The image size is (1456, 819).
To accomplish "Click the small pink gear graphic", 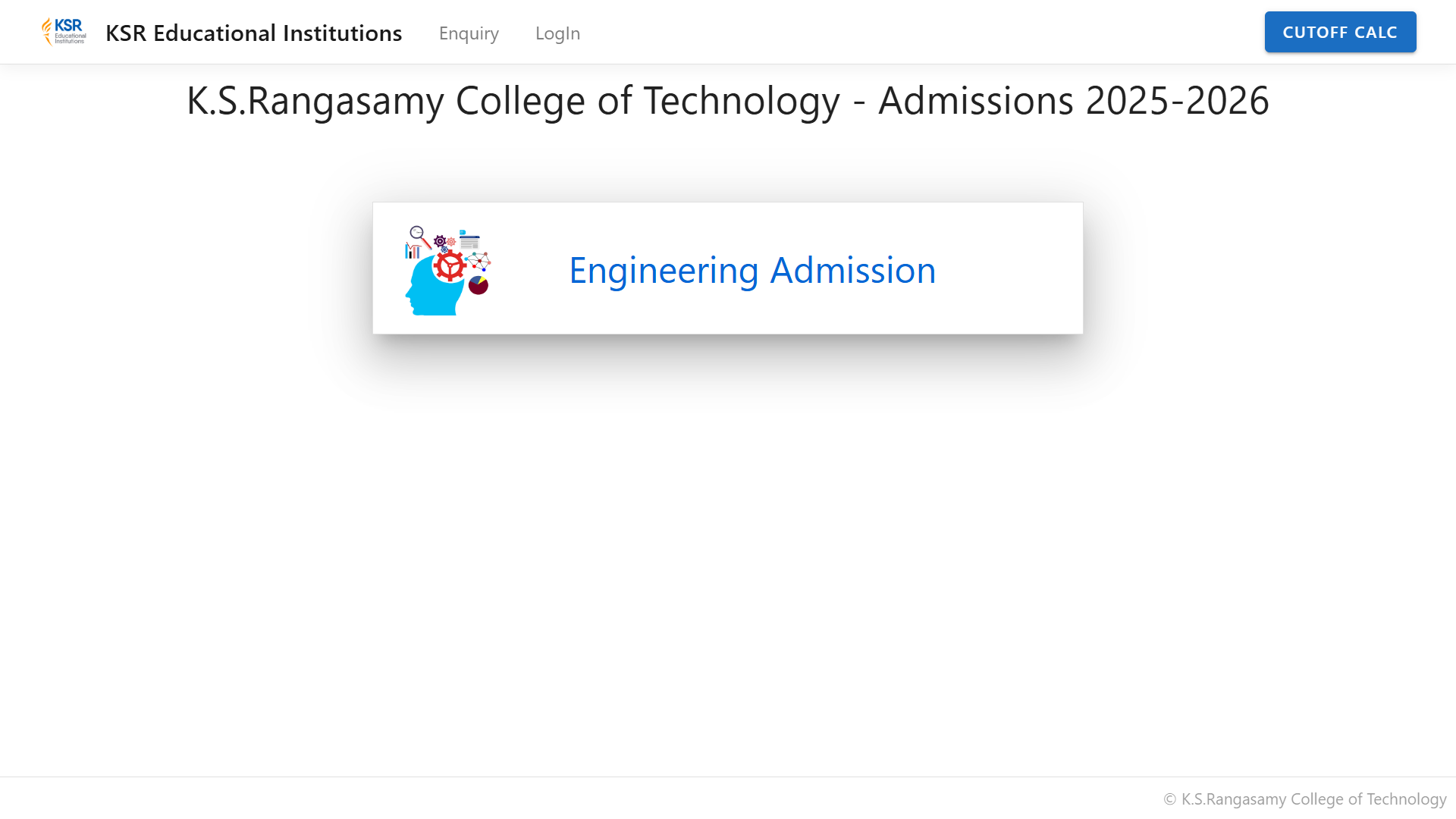I will [x=451, y=242].
